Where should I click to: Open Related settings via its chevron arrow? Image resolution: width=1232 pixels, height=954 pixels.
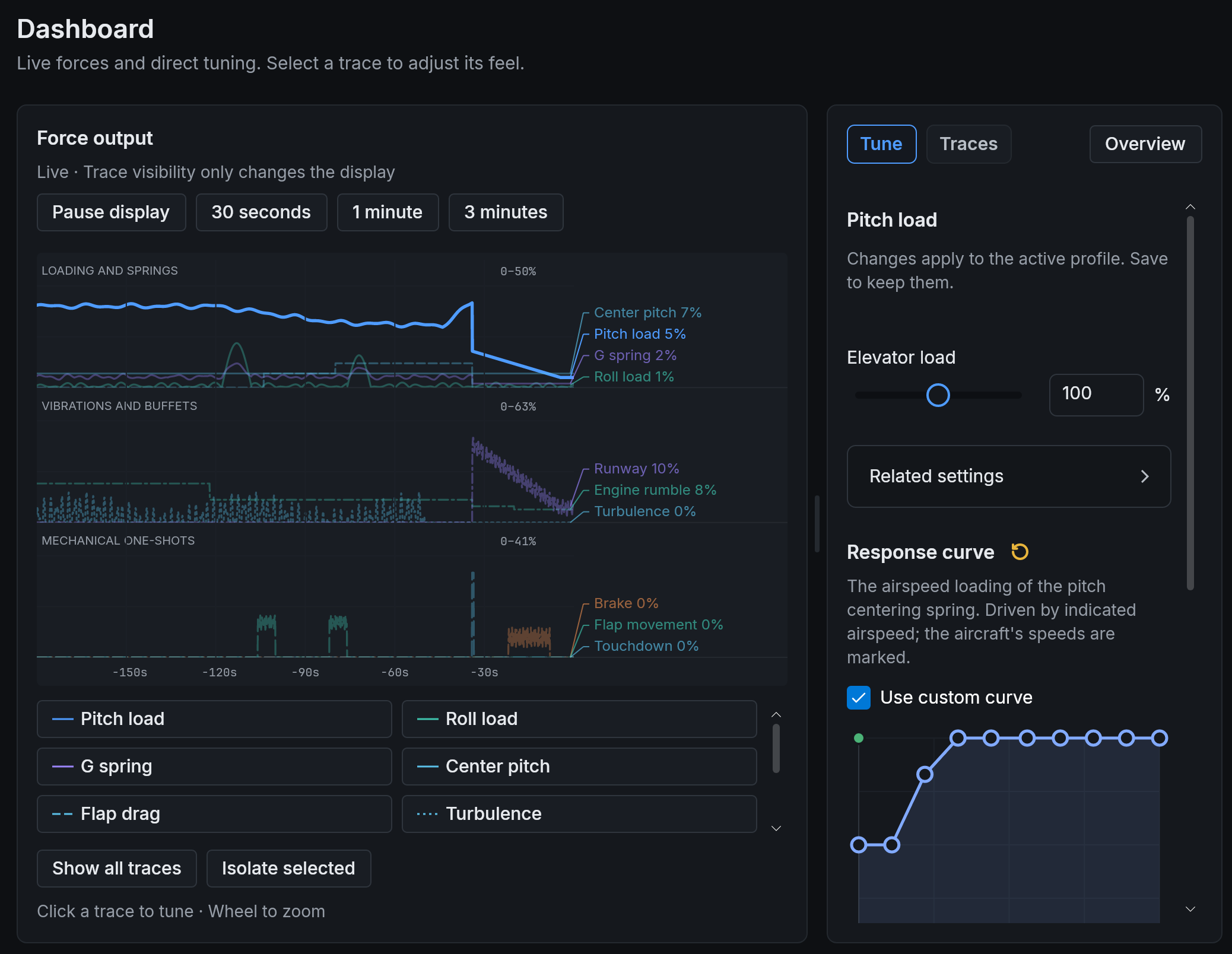[x=1145, y=476]
